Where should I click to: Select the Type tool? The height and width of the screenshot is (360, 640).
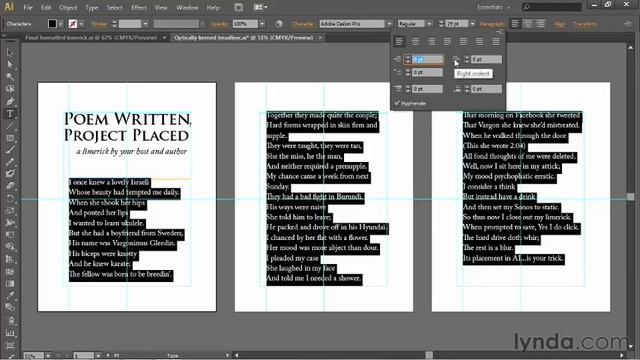(x=10, y=113)
